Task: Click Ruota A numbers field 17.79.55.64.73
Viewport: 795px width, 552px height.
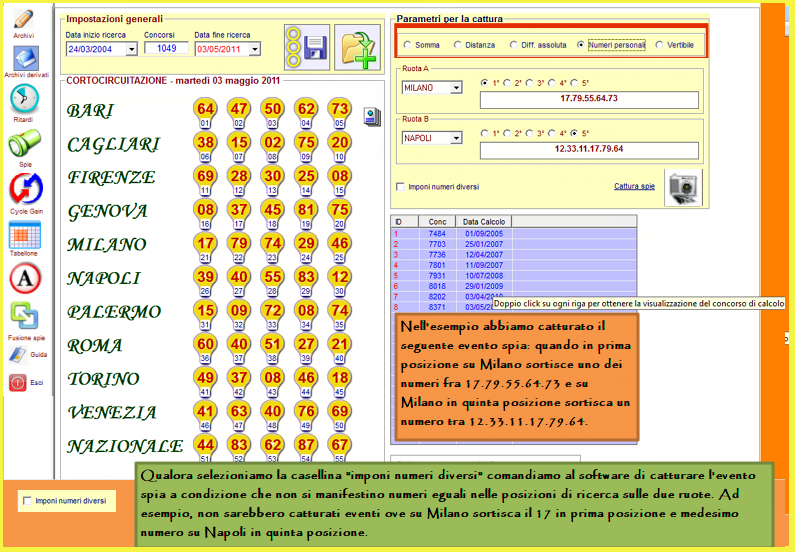Action: tap(589, 99)
